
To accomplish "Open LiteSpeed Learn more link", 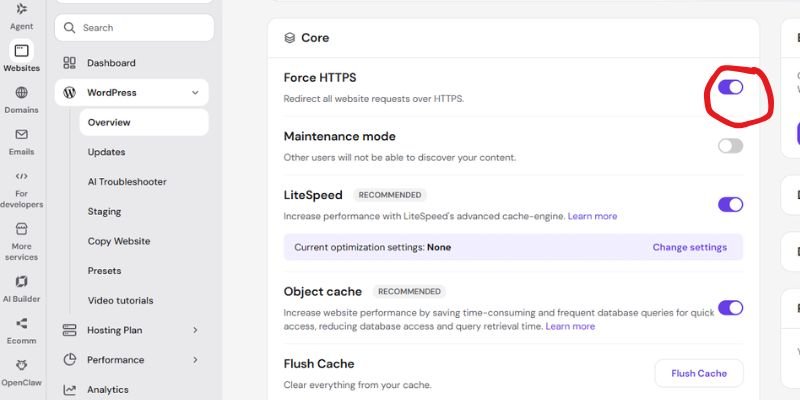I will point(592,216).
